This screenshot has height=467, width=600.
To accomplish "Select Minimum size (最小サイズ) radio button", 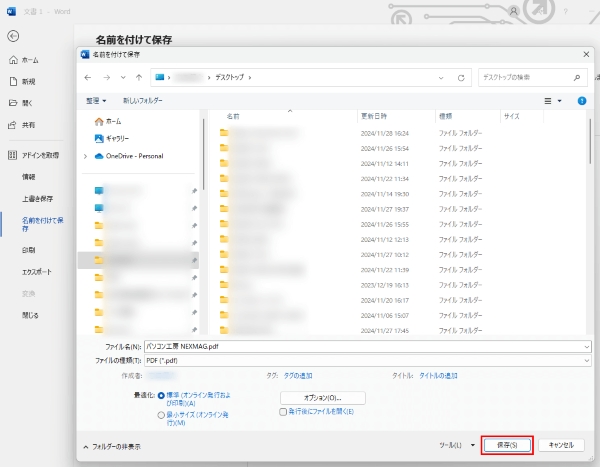I will (161, 415).
